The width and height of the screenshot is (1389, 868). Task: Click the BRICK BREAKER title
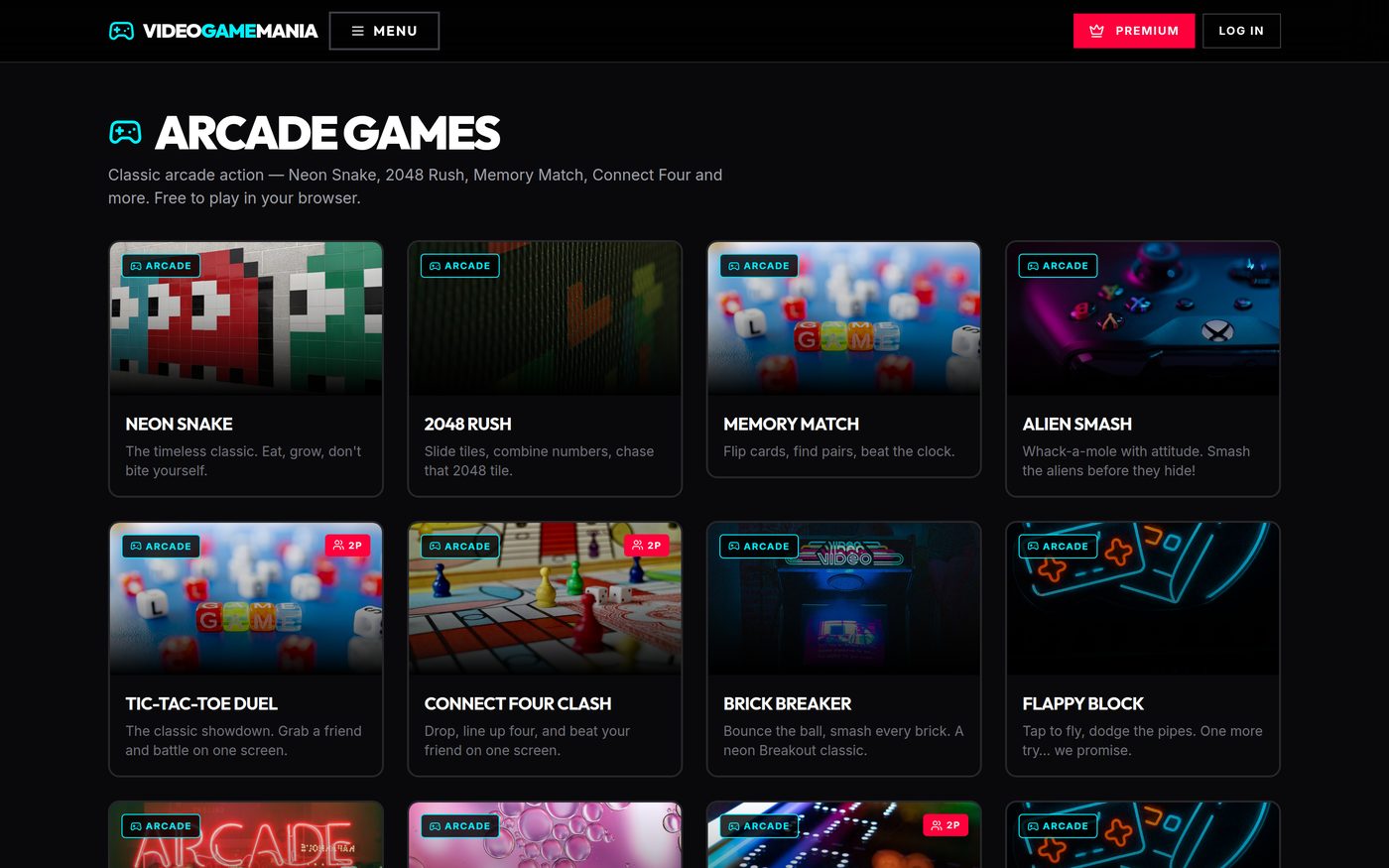coord(787,703)
